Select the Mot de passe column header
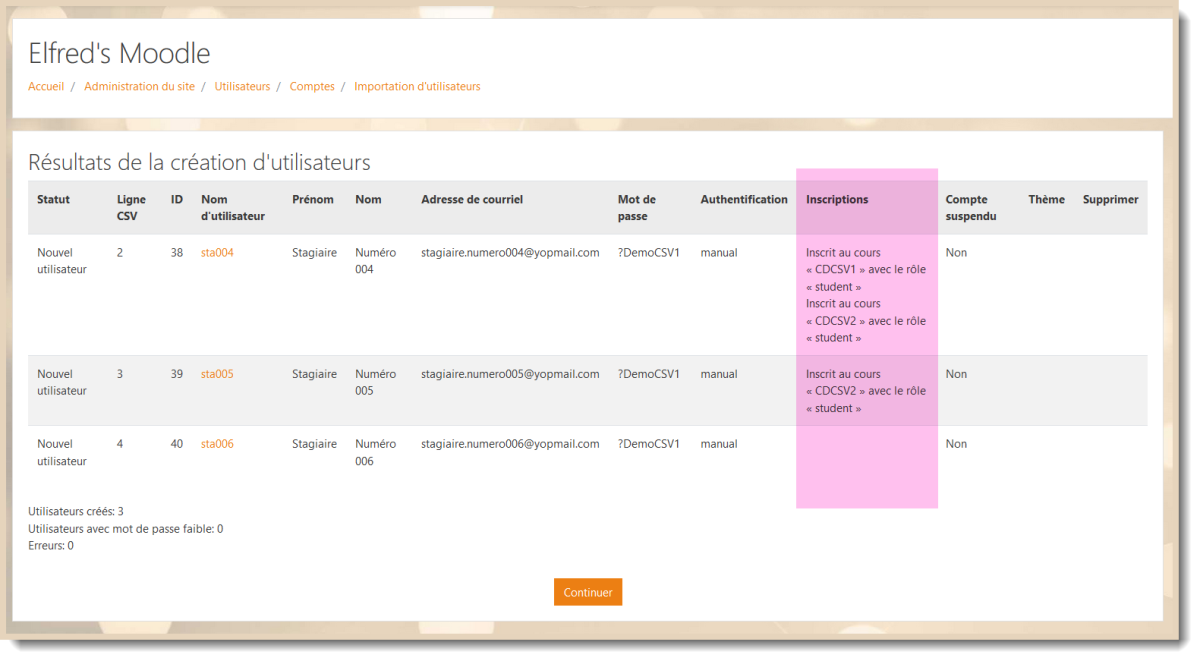 637,208
